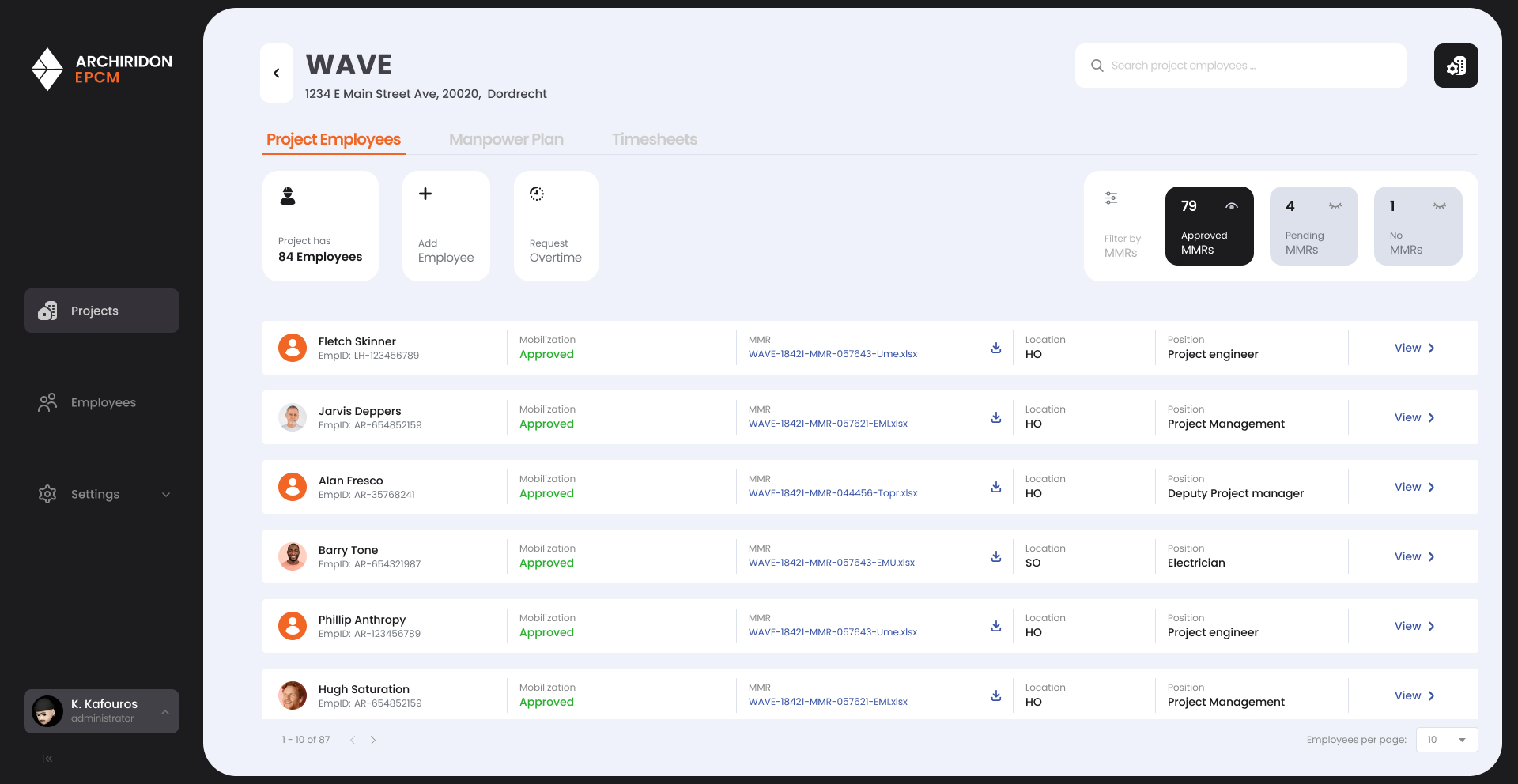Download Phillip Anthropy's MMR file

(x=996, y=626)
